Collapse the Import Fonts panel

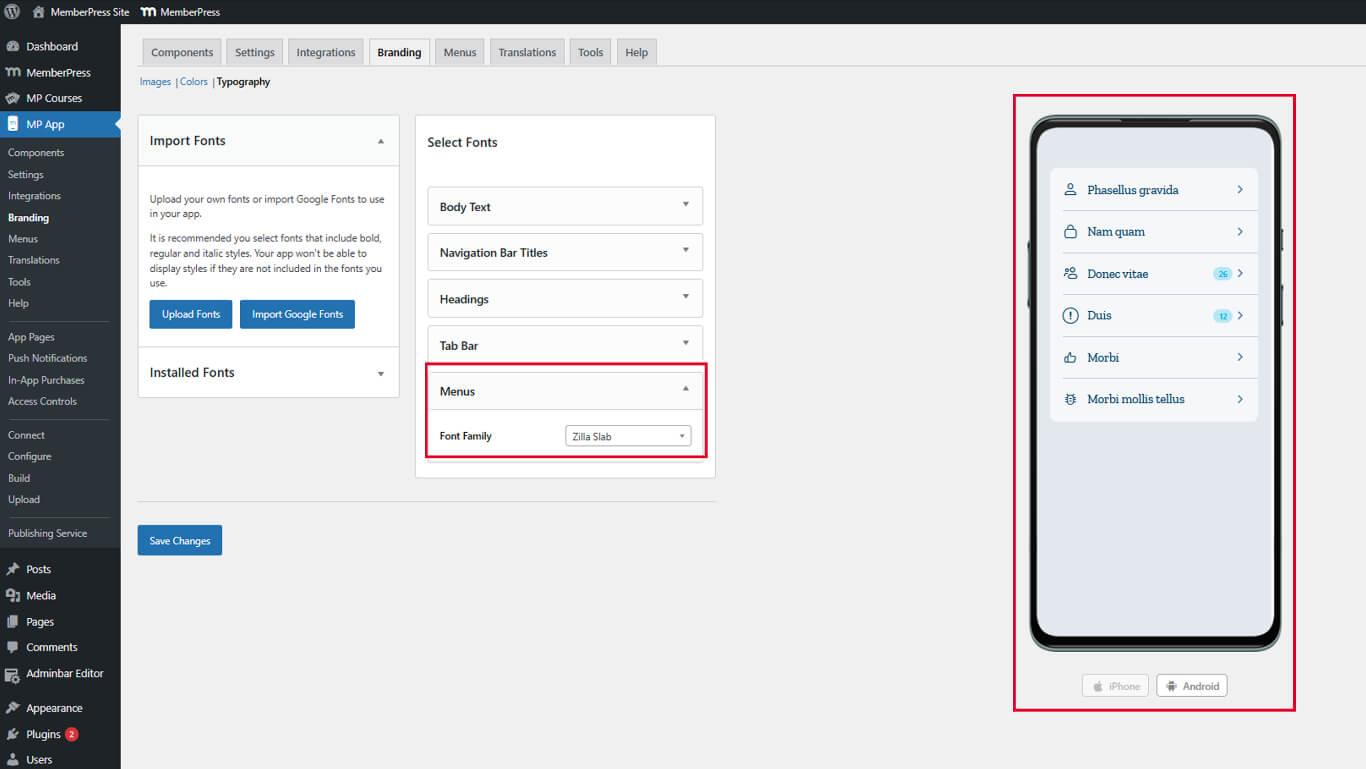pos(380,141)
